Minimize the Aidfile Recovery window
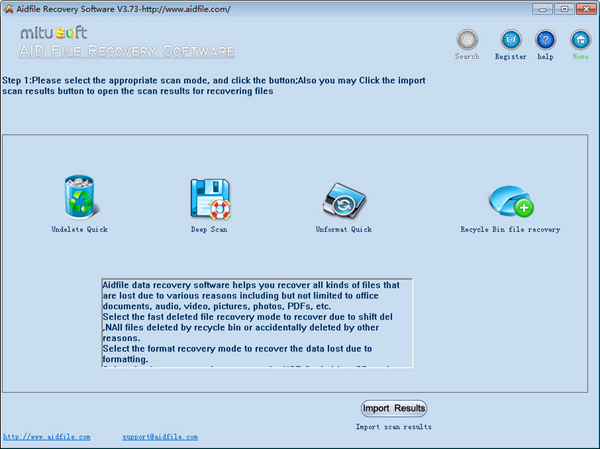600x449 pixels. click(543, 9)
